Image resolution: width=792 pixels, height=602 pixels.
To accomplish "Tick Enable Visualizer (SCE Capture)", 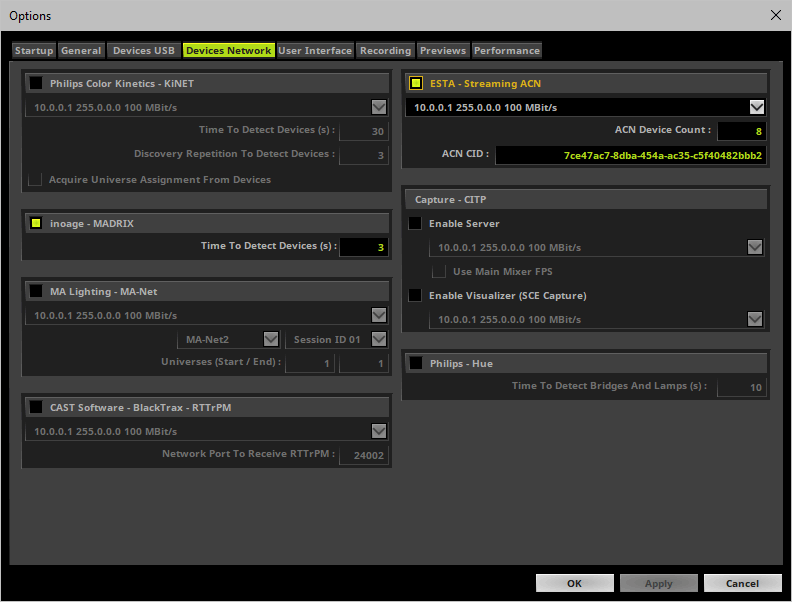I will tap(415, 295).
